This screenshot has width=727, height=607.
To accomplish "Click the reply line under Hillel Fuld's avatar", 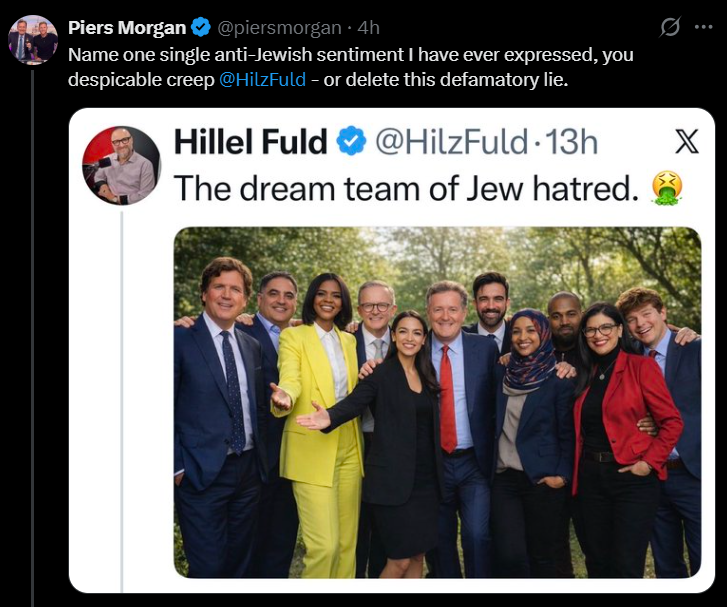I will (x=122, y=402).
